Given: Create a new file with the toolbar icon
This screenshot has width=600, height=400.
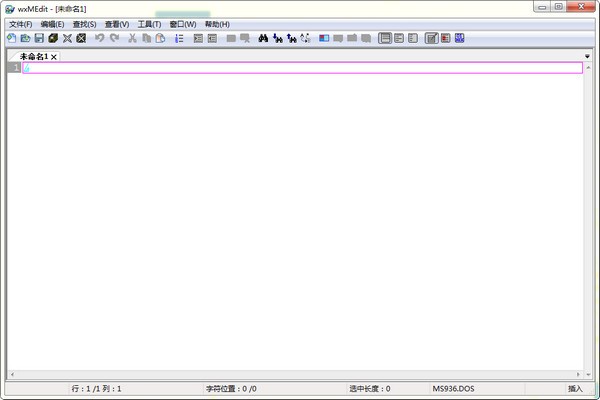Looking at the screenshot, I should (11, 38).
